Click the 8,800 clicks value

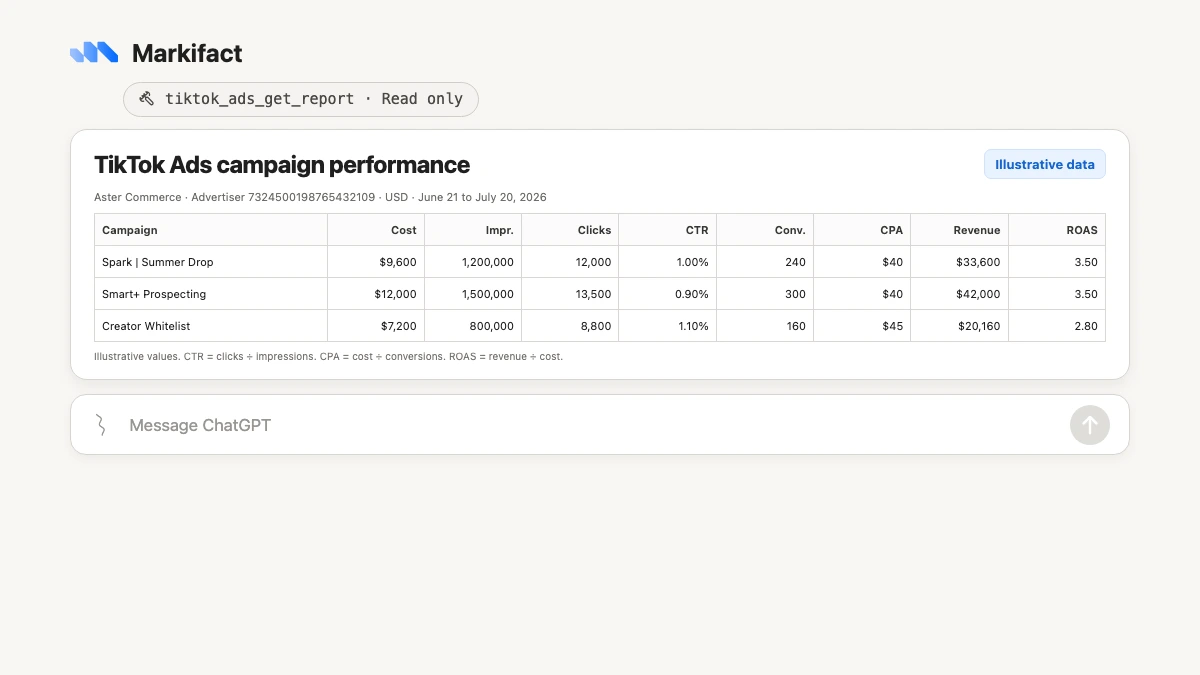pyautogui.click(x=596, y=326)
